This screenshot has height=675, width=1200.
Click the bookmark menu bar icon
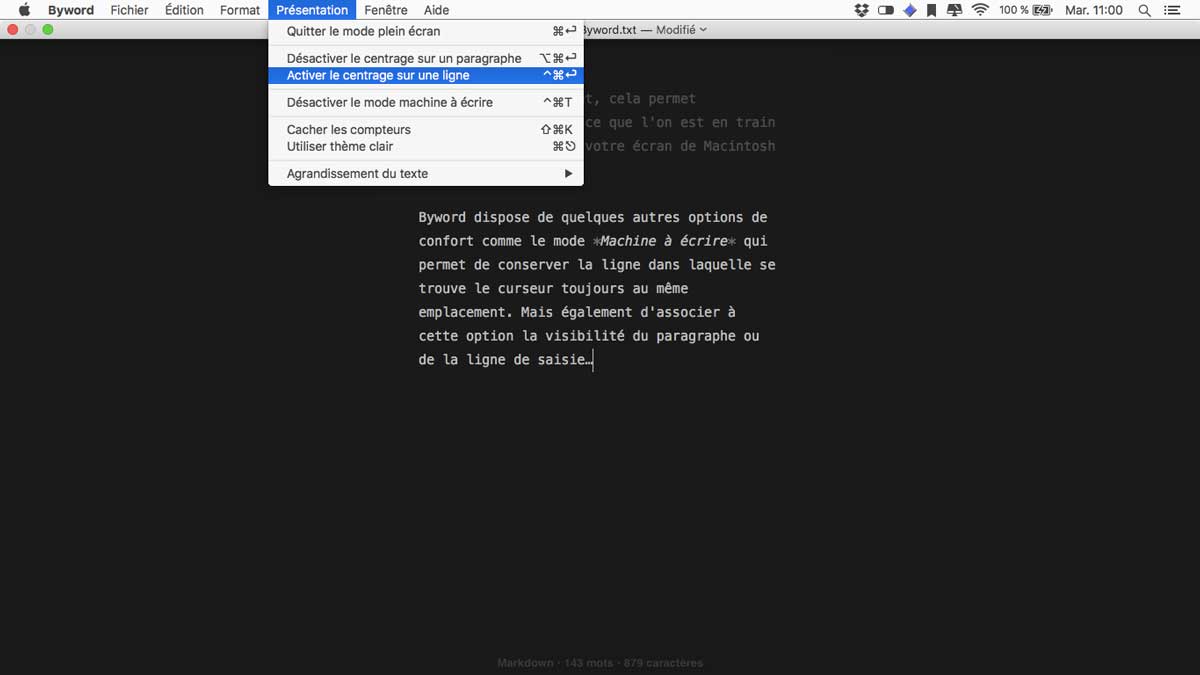tap(932, 10)
